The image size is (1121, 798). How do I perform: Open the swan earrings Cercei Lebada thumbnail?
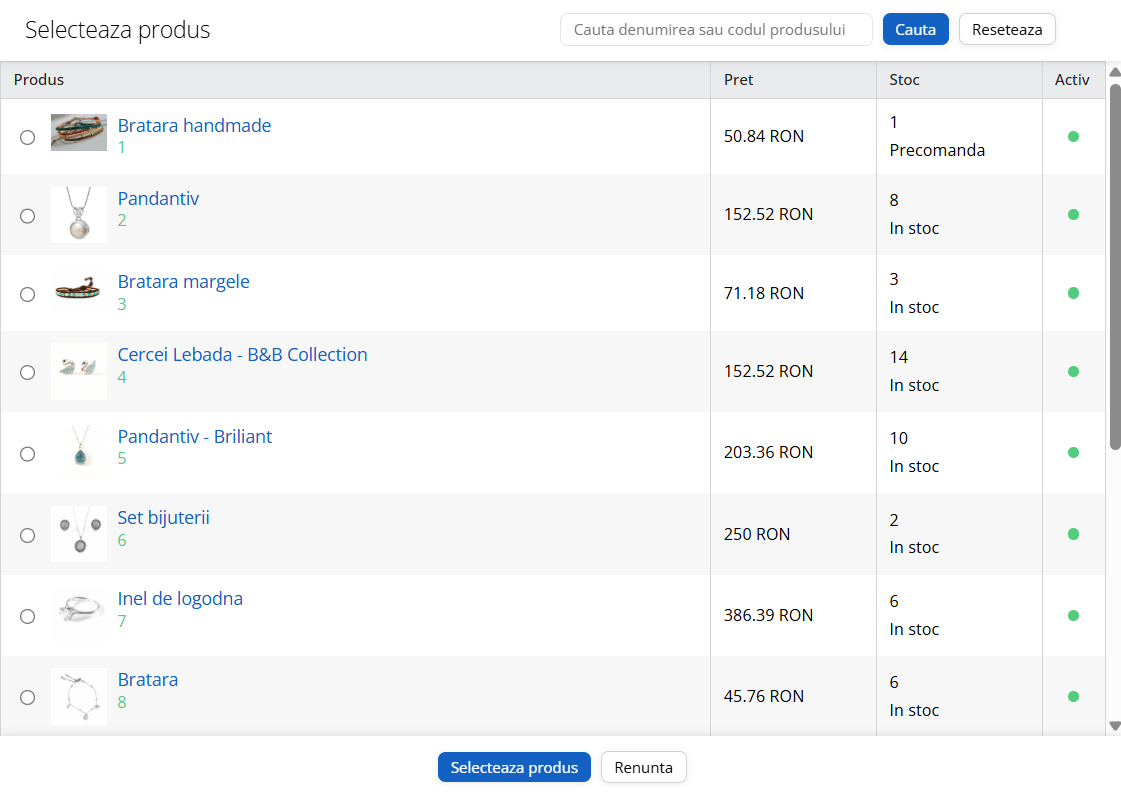point(79,371)
